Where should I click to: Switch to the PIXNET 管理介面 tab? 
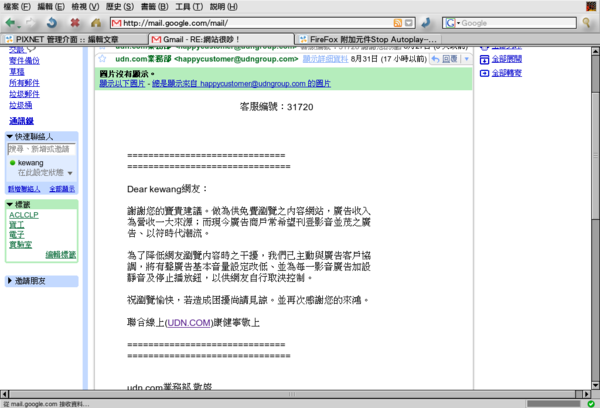click(x=75, y=39)
